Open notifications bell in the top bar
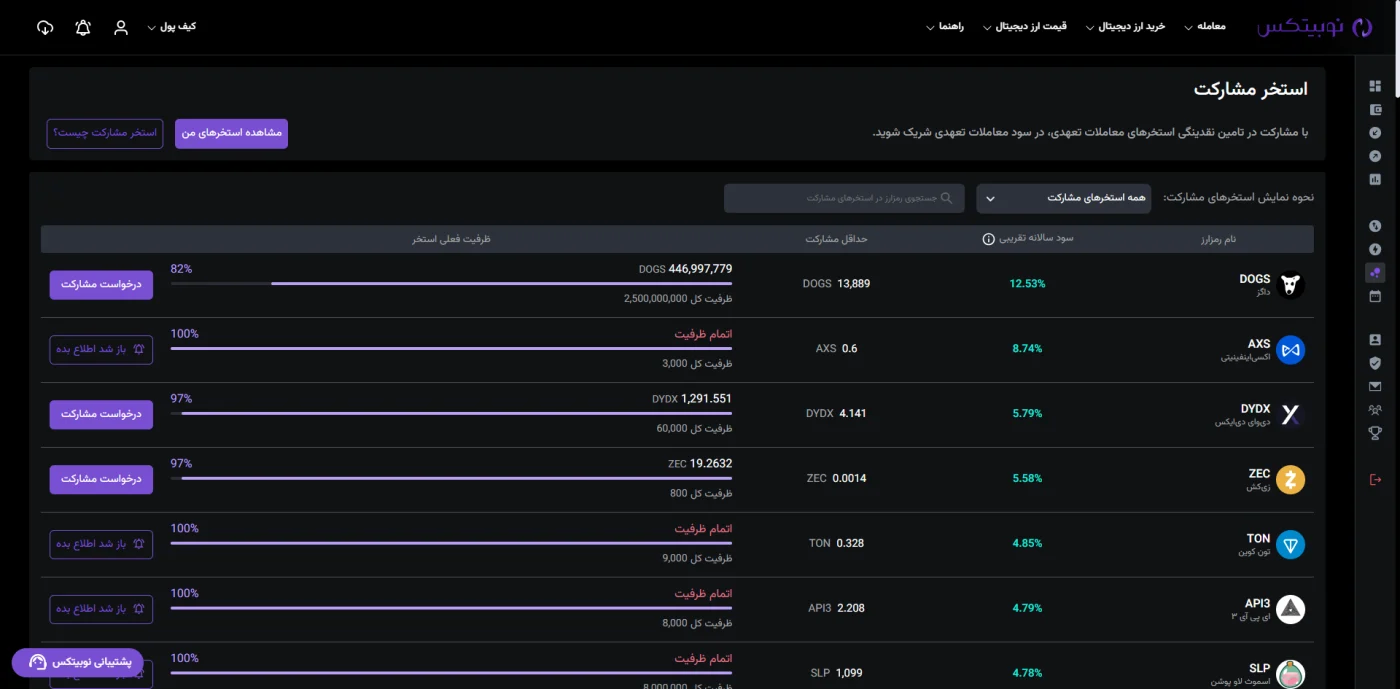1400x689 pixels. [x=83, y=27]
